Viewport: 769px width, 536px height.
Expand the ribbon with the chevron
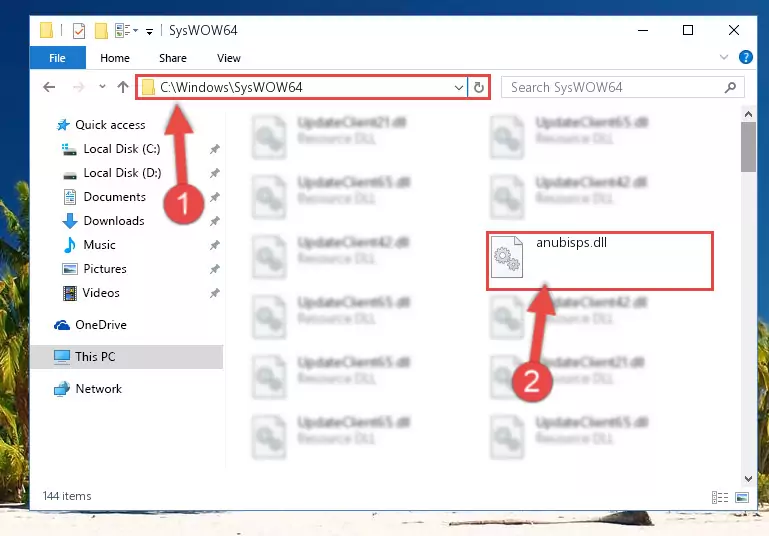coord(724,57)
